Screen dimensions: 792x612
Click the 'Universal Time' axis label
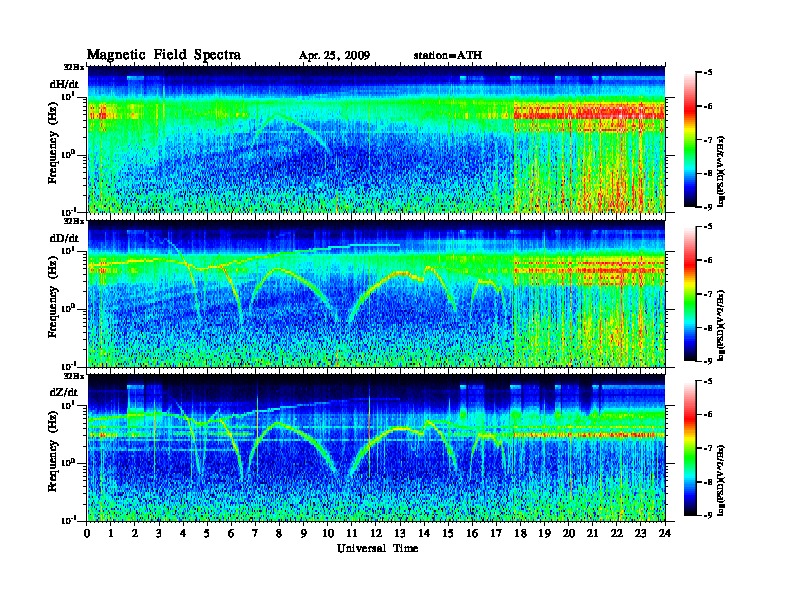(x=377, y=548)
